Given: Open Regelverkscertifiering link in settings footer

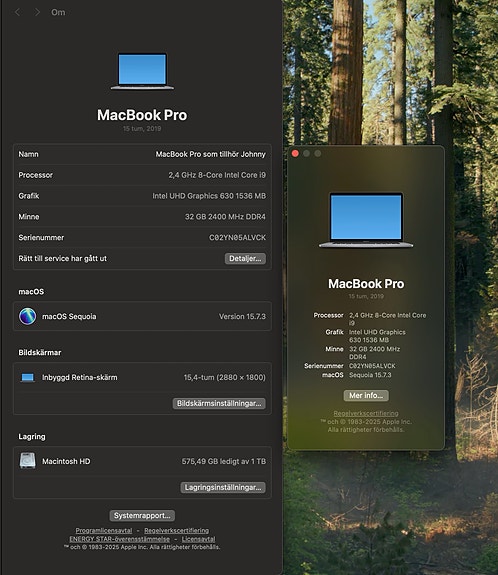Looking at the screenshot, I should 176,531.
